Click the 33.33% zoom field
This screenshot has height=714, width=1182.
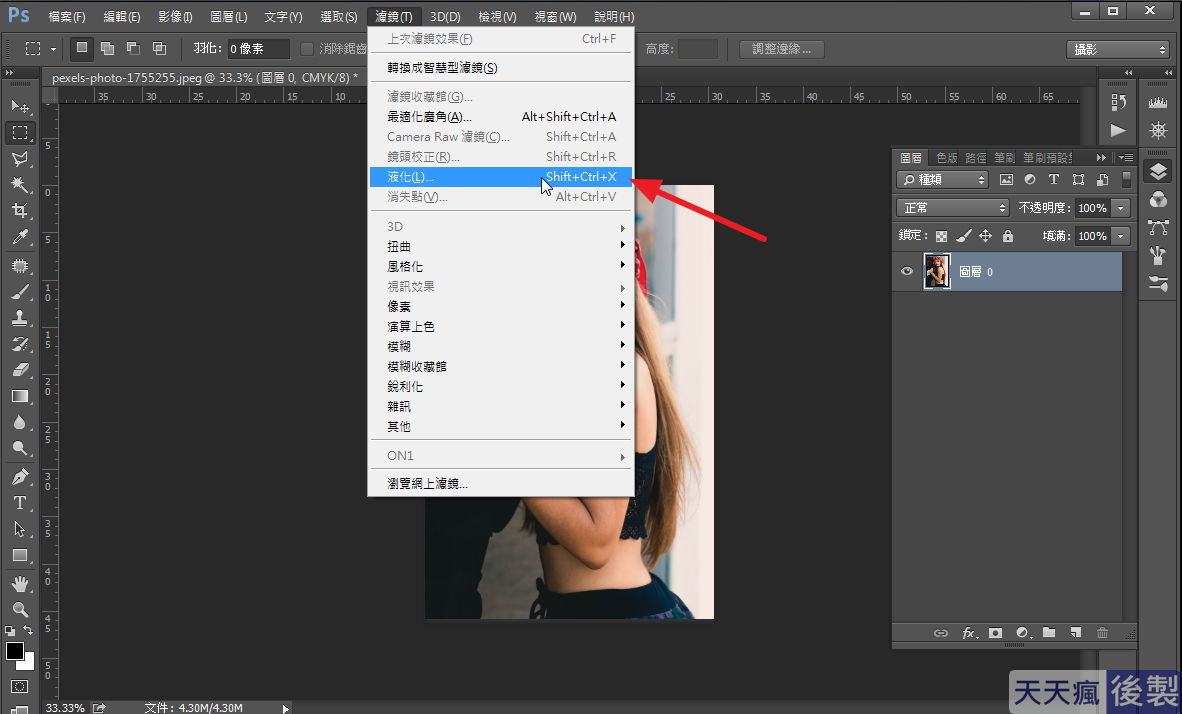[65, 708]
